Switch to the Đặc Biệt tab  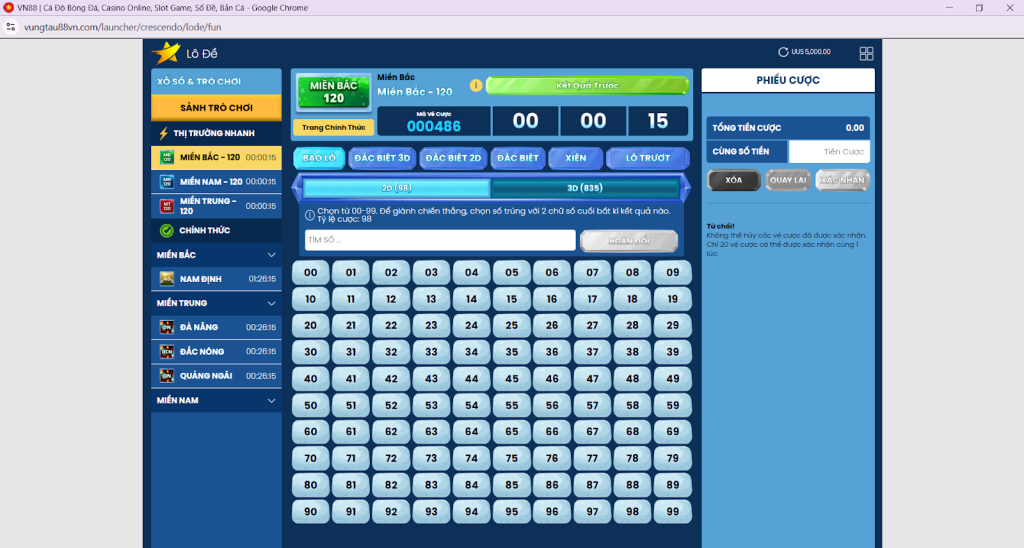518,158
